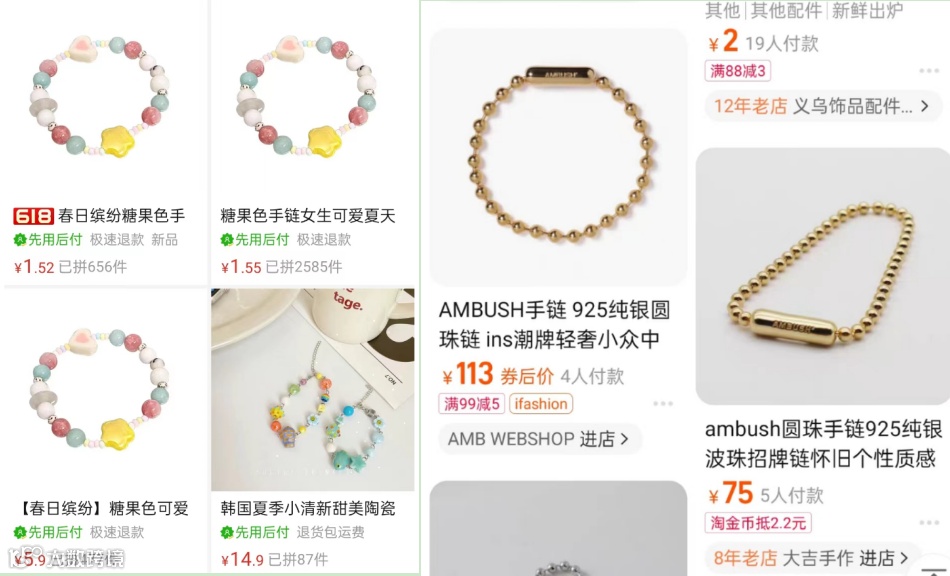The height and width of the screenshot is (576, 950).
Task: Open top-left candy bracelet product image
Action: (x=101, y=97)
